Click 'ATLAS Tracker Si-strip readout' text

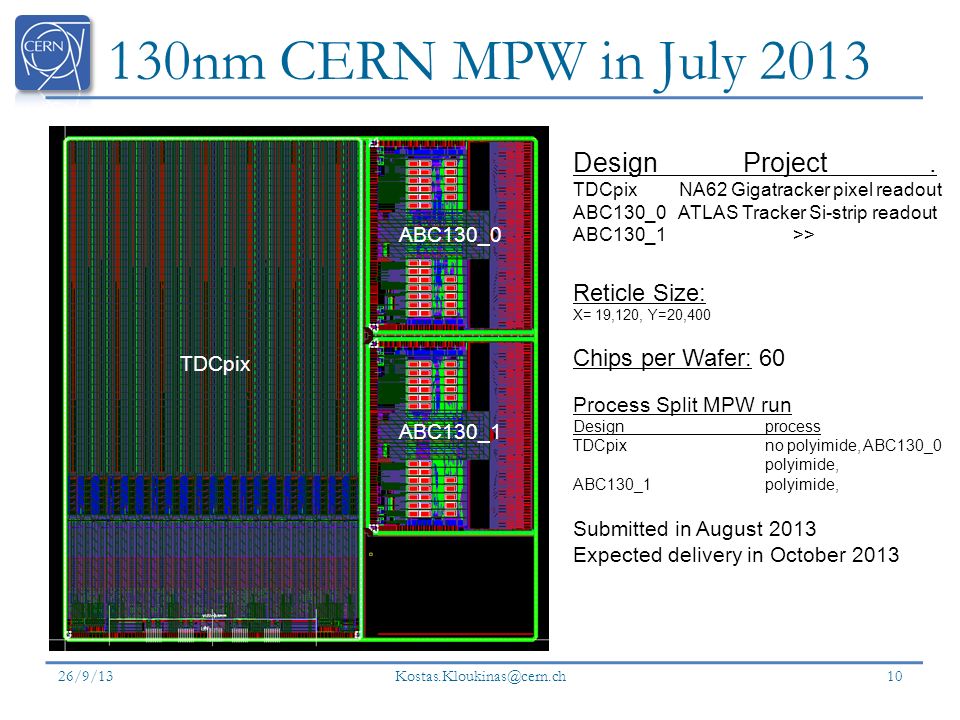coord(807,212)
